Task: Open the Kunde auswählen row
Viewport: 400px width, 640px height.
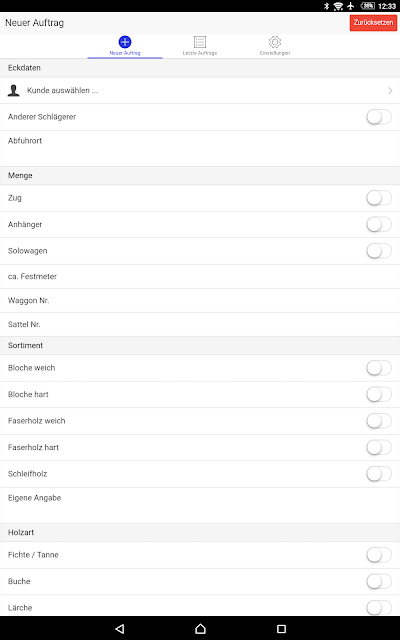Action: click(200, 91)
